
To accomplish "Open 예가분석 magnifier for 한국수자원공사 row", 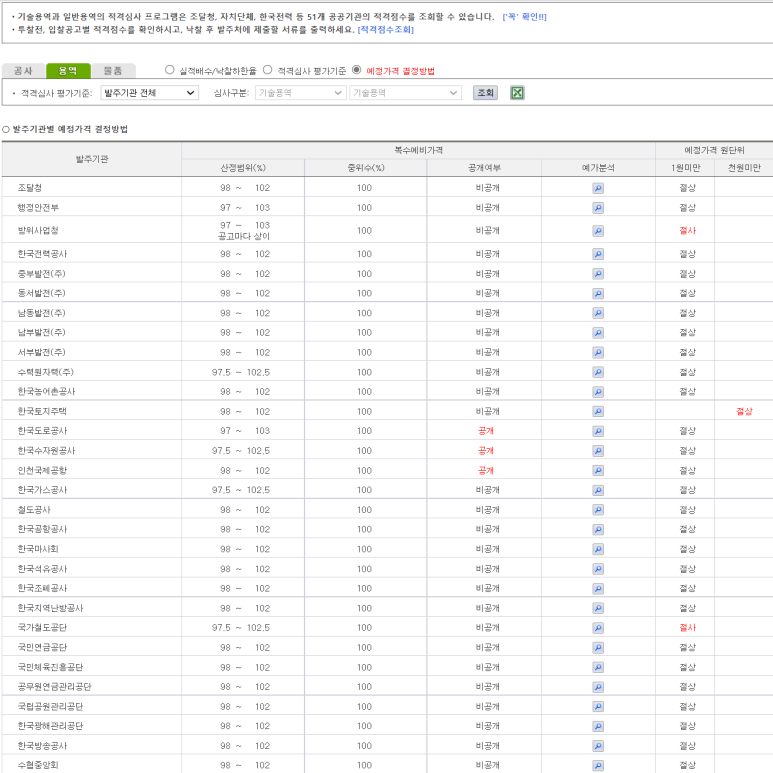I will coord(598,451).
